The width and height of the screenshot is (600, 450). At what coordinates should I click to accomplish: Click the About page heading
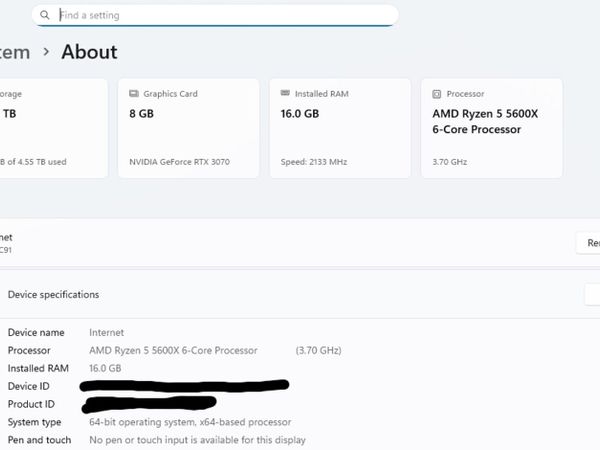pos(89,52)
